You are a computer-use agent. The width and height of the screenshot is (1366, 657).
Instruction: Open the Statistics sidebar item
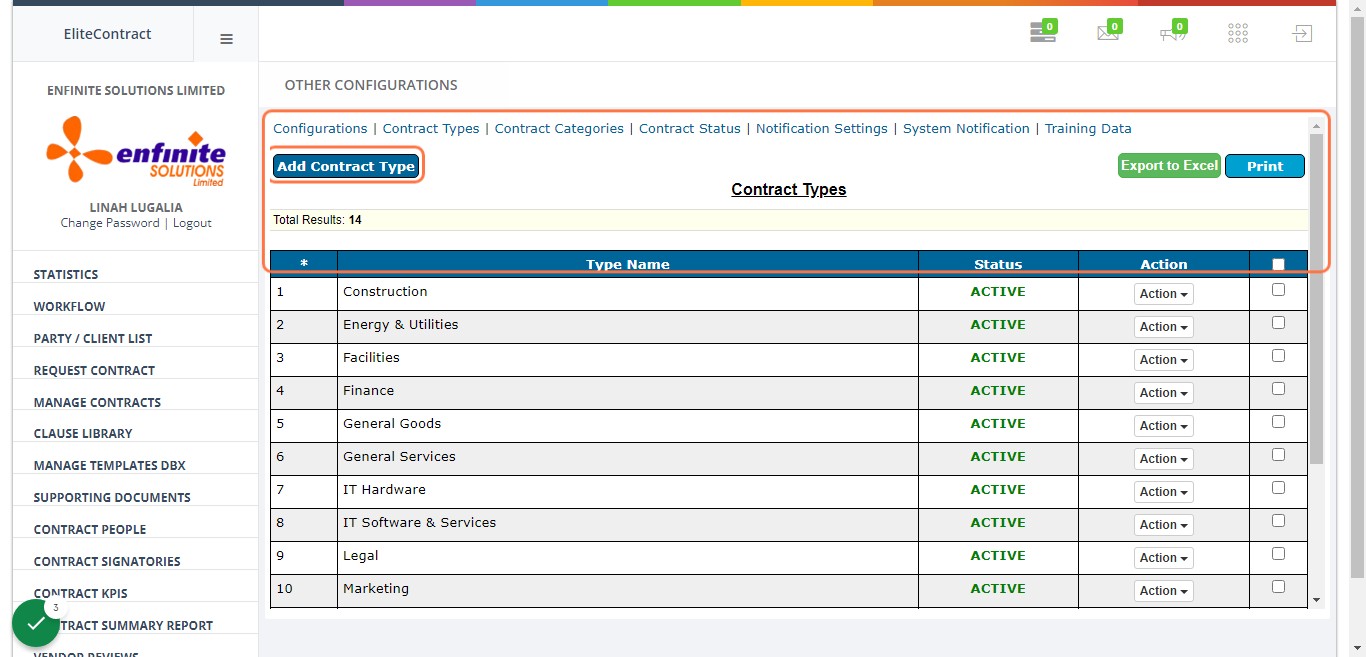[x=66, y=275]
